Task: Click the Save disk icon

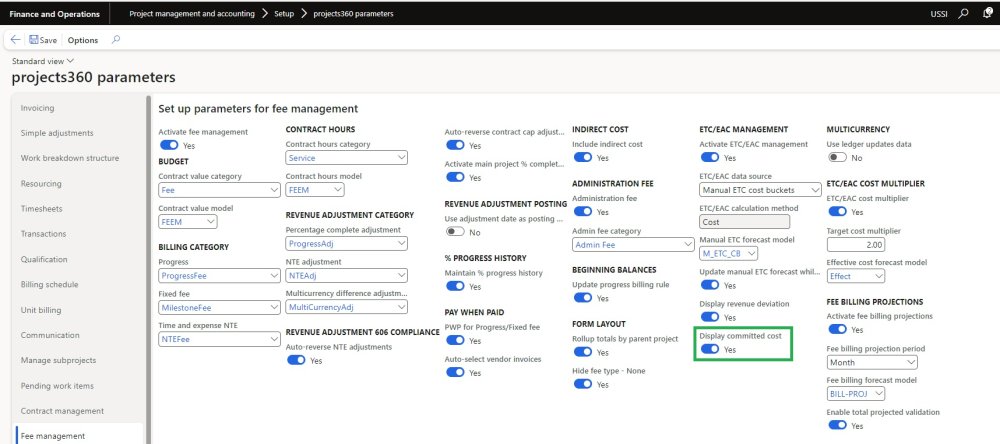Action: (x=35, y=40)
